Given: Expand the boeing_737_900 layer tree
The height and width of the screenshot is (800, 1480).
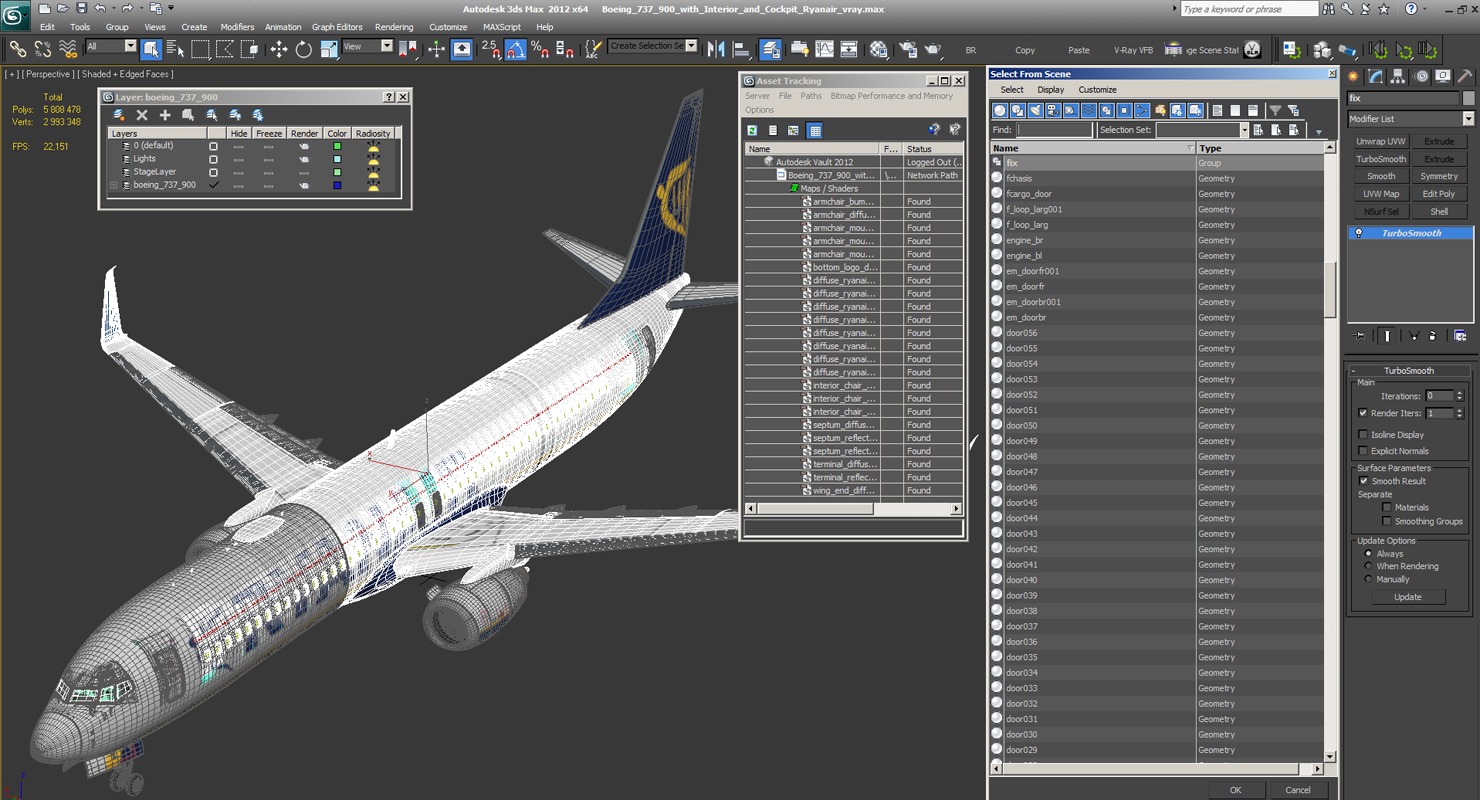Looking at the screenshot, I should pyautogui.click(x=114, y=185).
